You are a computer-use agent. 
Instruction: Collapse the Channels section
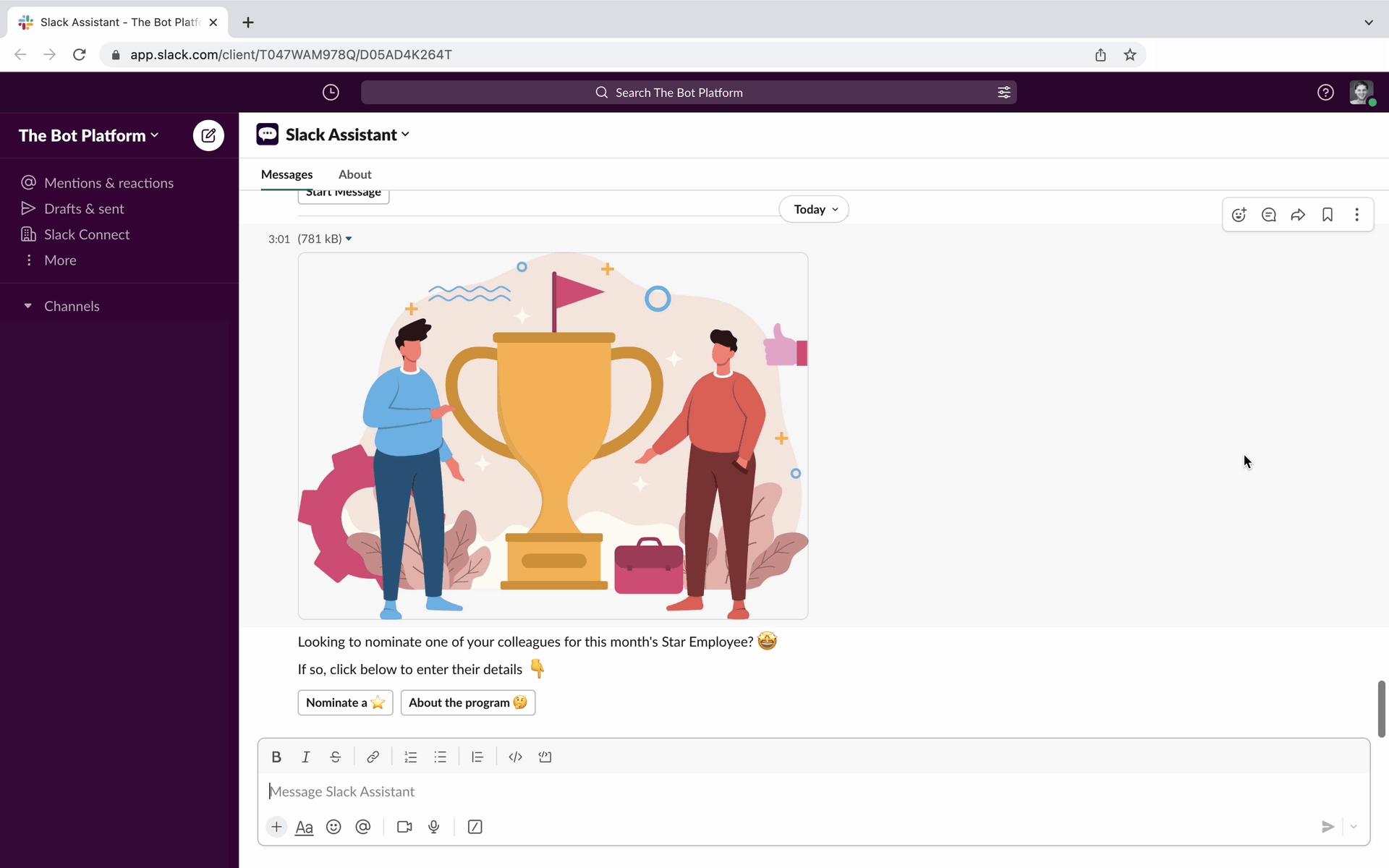point(27,306)
